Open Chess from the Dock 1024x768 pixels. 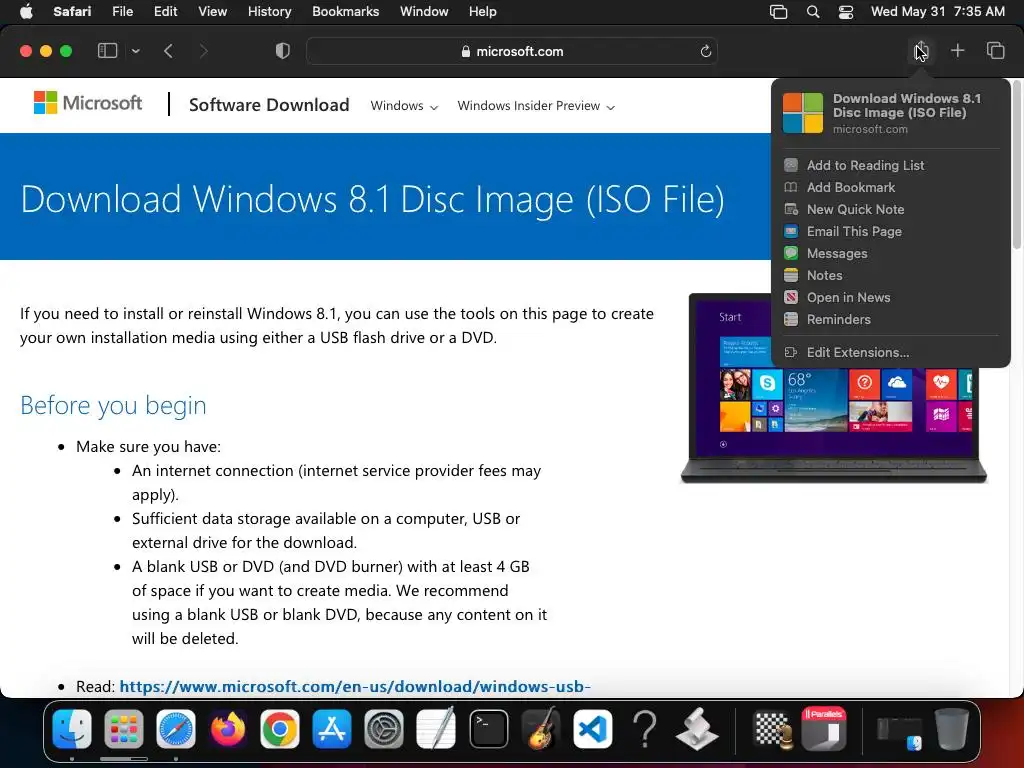pyautogui.click(x=772, y=729)
